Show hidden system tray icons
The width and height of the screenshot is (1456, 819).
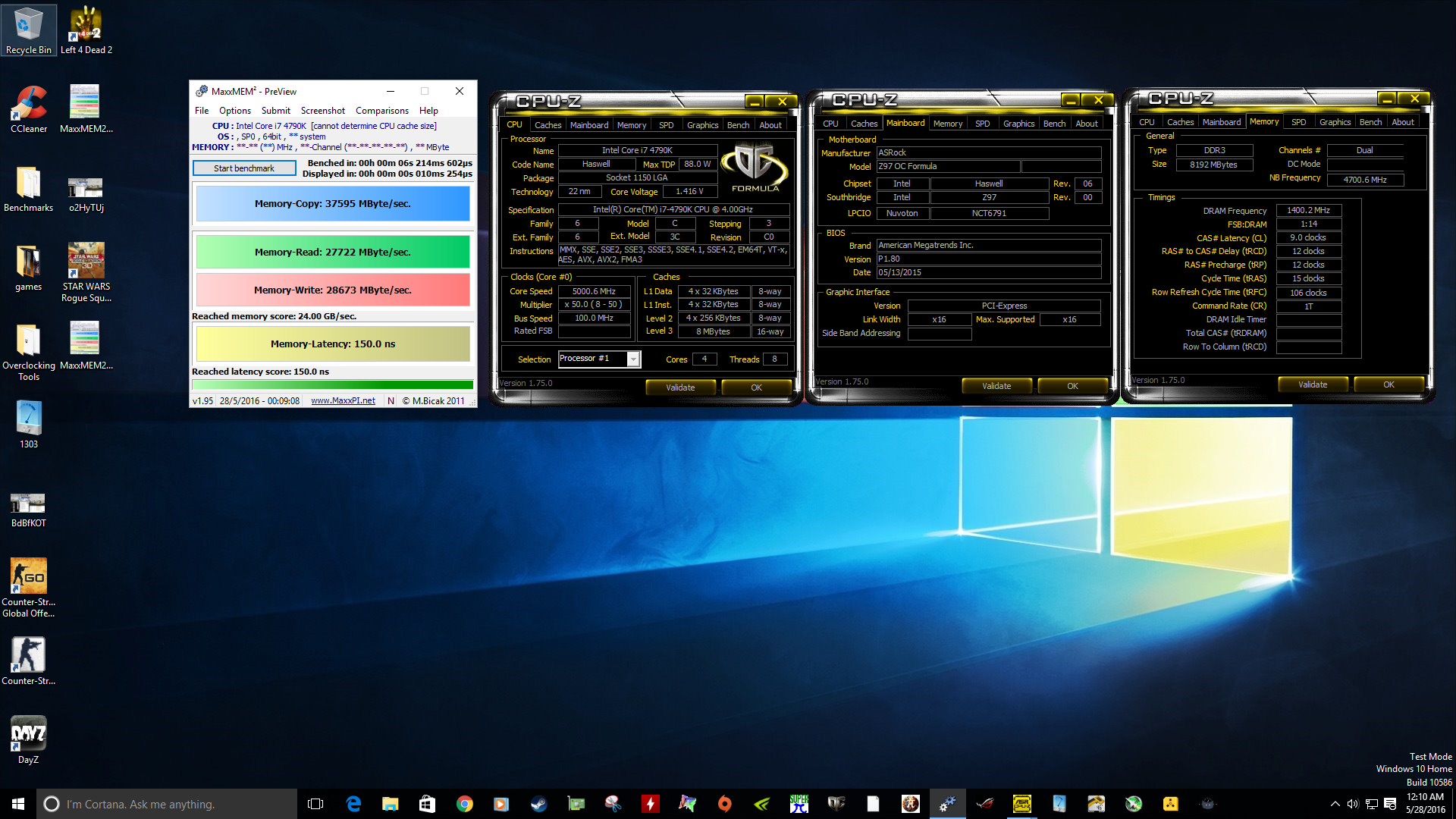(x=1335, y=804)
